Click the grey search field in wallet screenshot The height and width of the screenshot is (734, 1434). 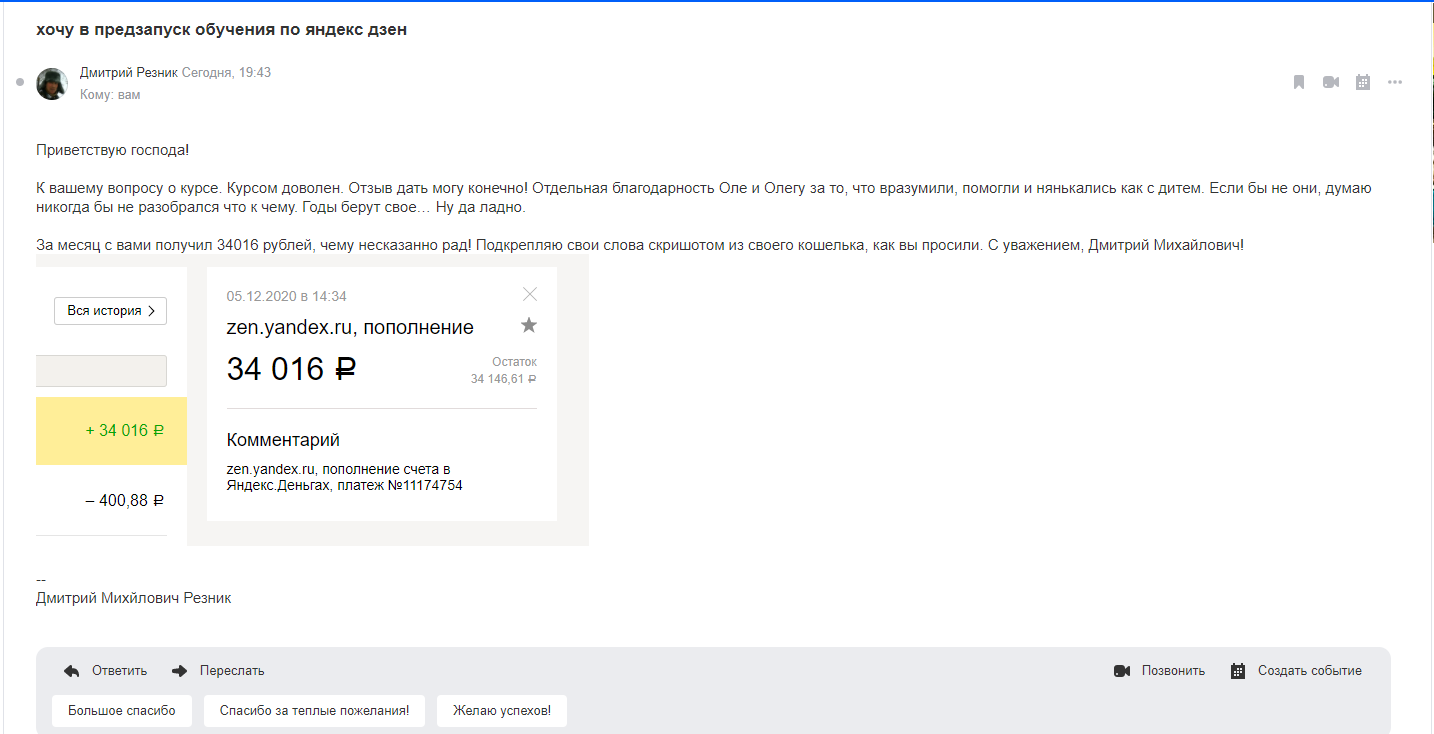pos(101,371)
